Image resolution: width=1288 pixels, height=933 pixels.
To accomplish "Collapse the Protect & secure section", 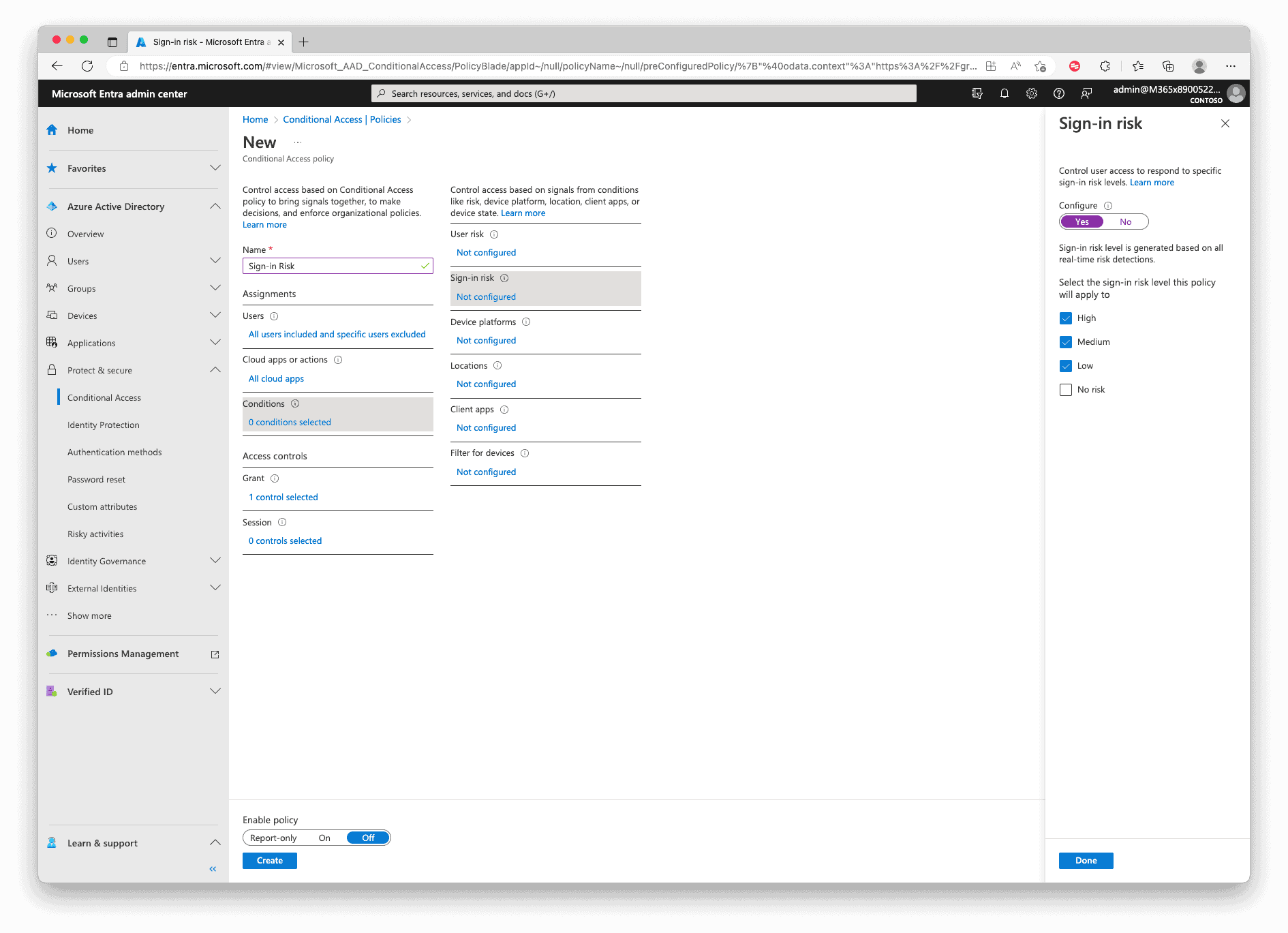I will pos(215,370).
